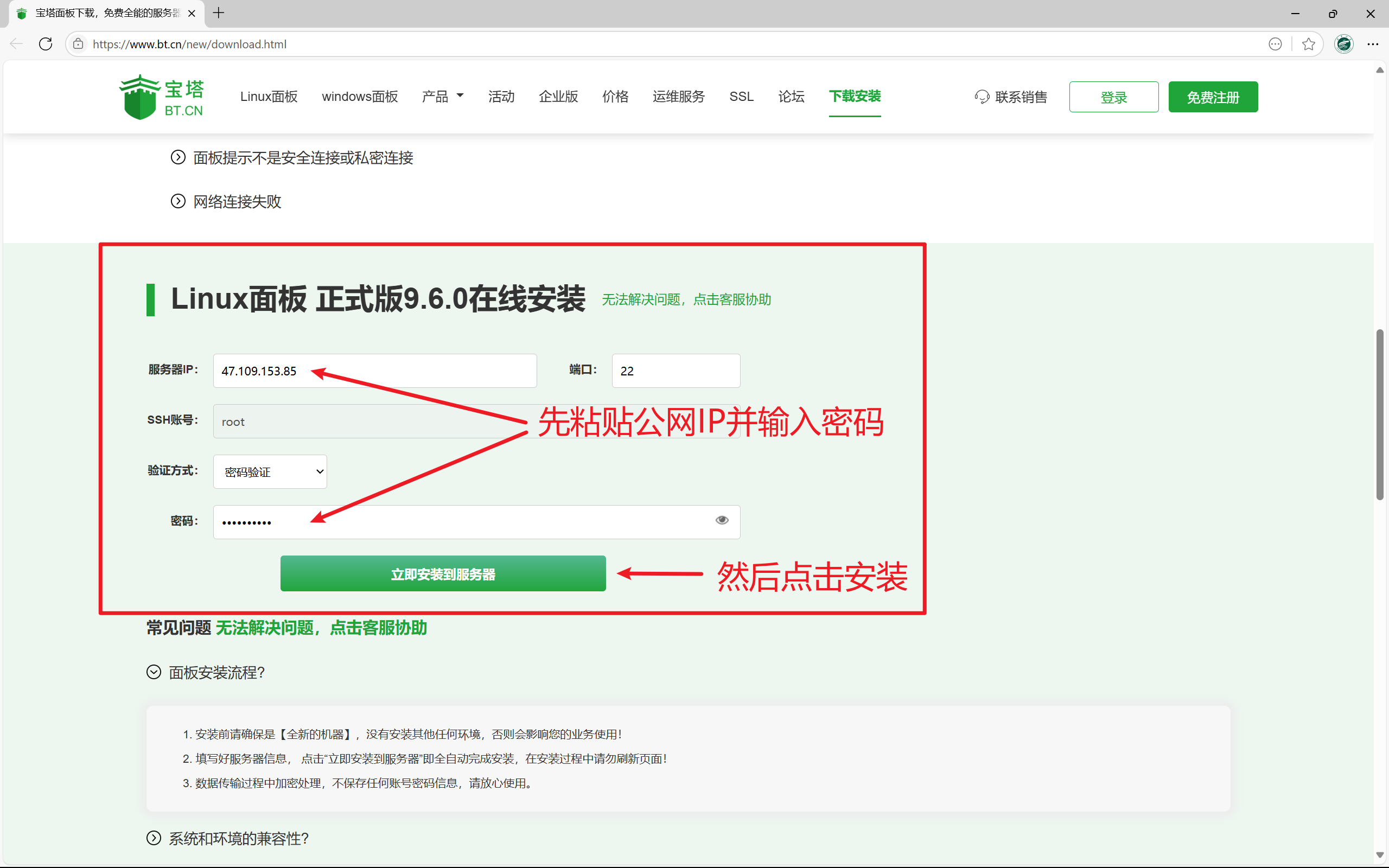Screen dimensions: 1389x868
Task: Toggle password visibility eye icon
Action: pos(722,520)
